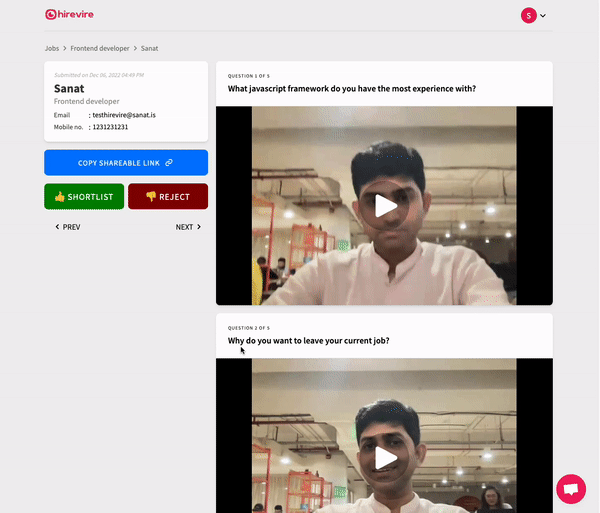
Task: Play the question 2 video answer
Action: click(384, 457)
